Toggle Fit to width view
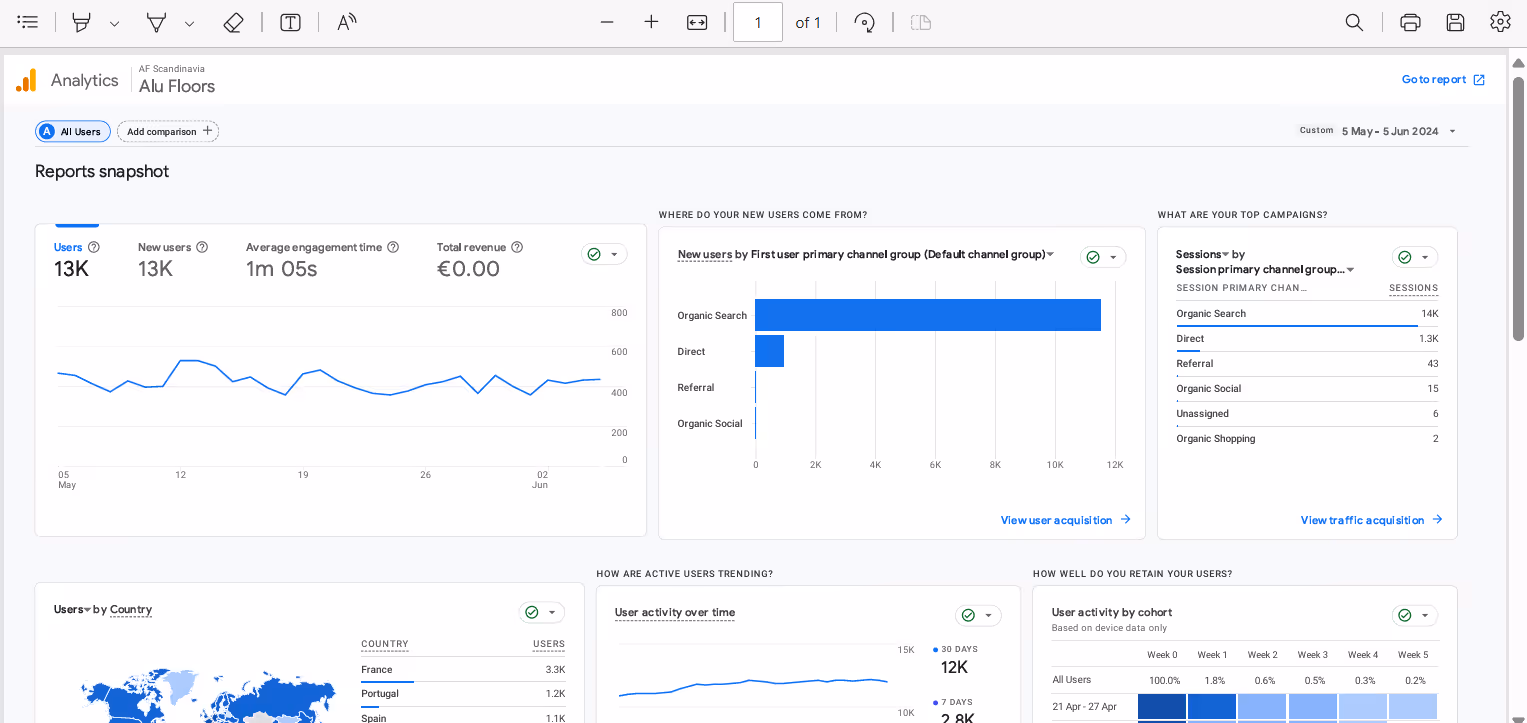The height and width of the screenshot is (723, 1527). coord(697,22)
